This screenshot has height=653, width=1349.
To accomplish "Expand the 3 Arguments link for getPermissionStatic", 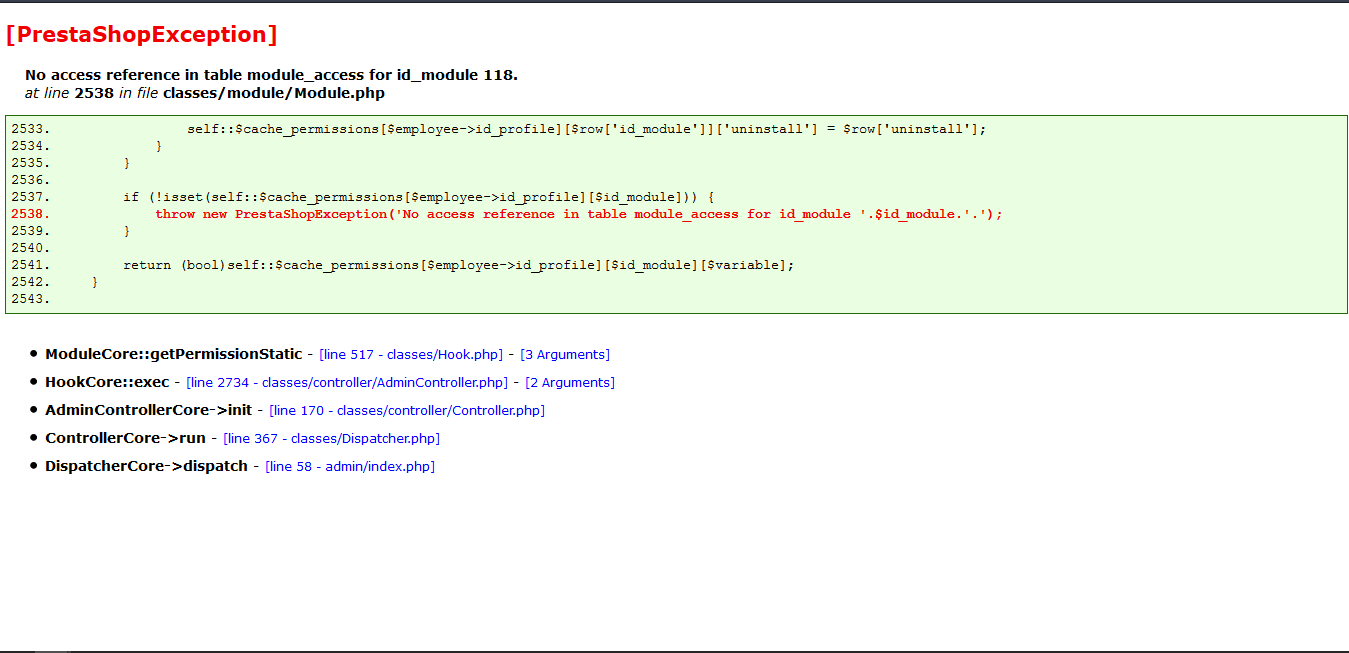I will click(x=565, y=355).
